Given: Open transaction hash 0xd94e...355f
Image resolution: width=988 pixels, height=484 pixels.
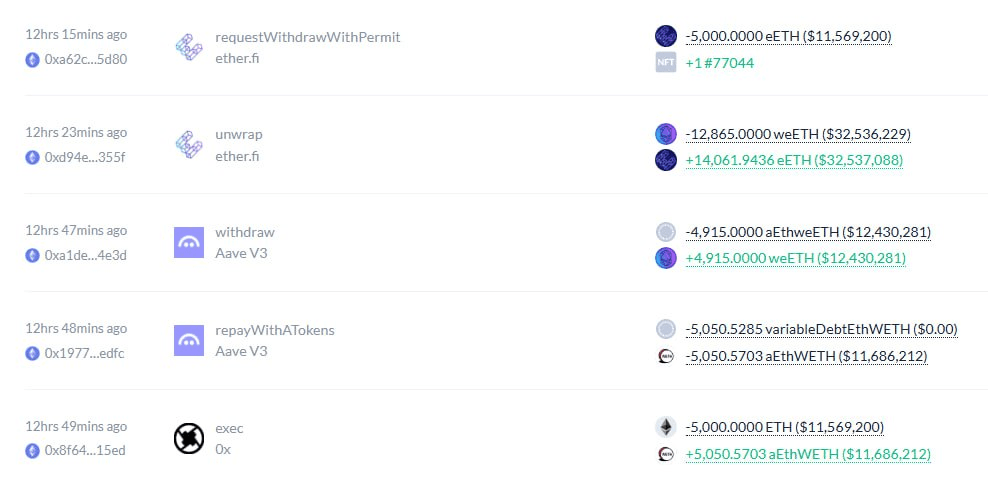Looking at the screenshot, I should 85,157.
